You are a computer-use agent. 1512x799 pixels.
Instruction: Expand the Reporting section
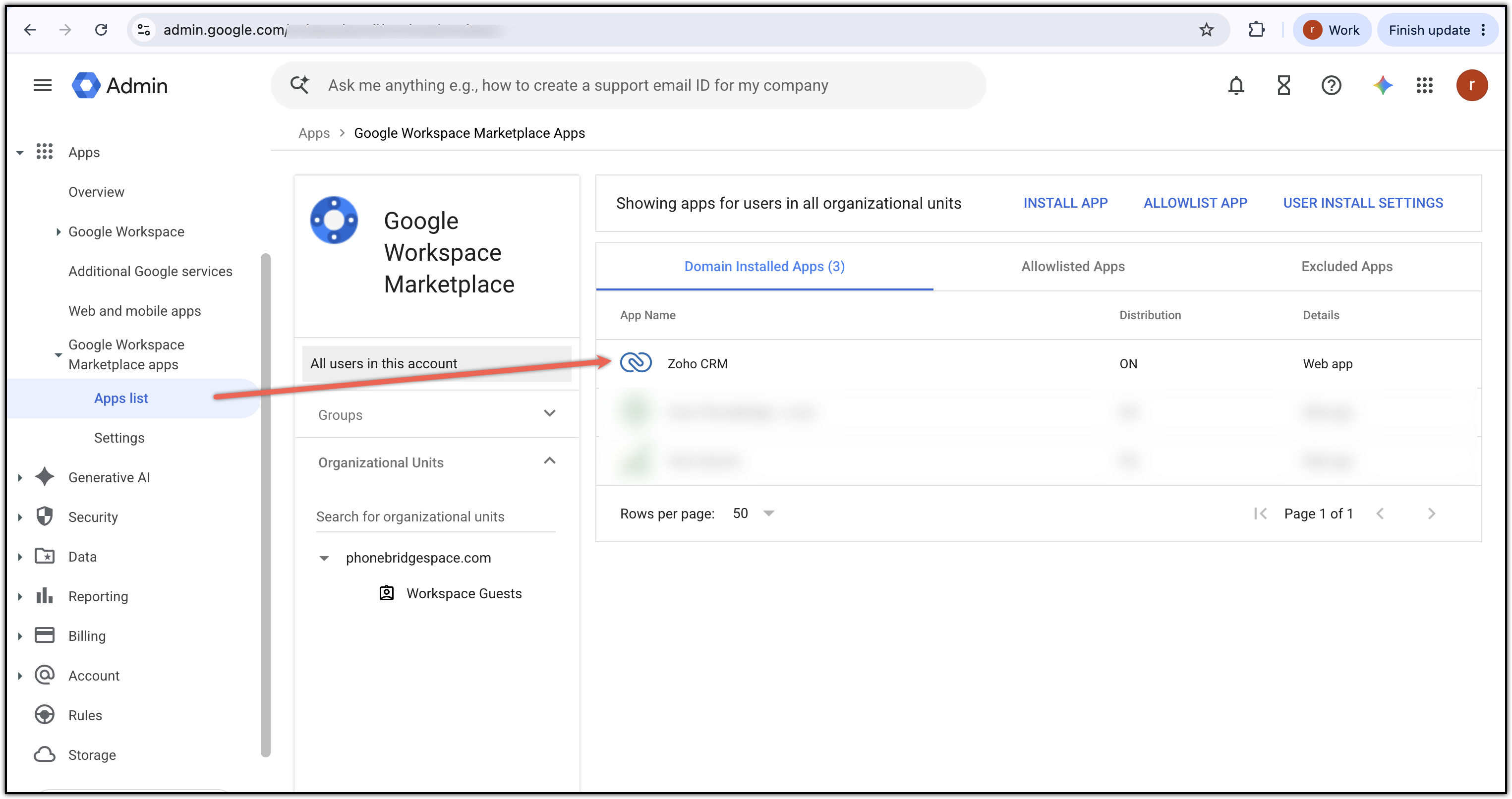pos(20,596)
